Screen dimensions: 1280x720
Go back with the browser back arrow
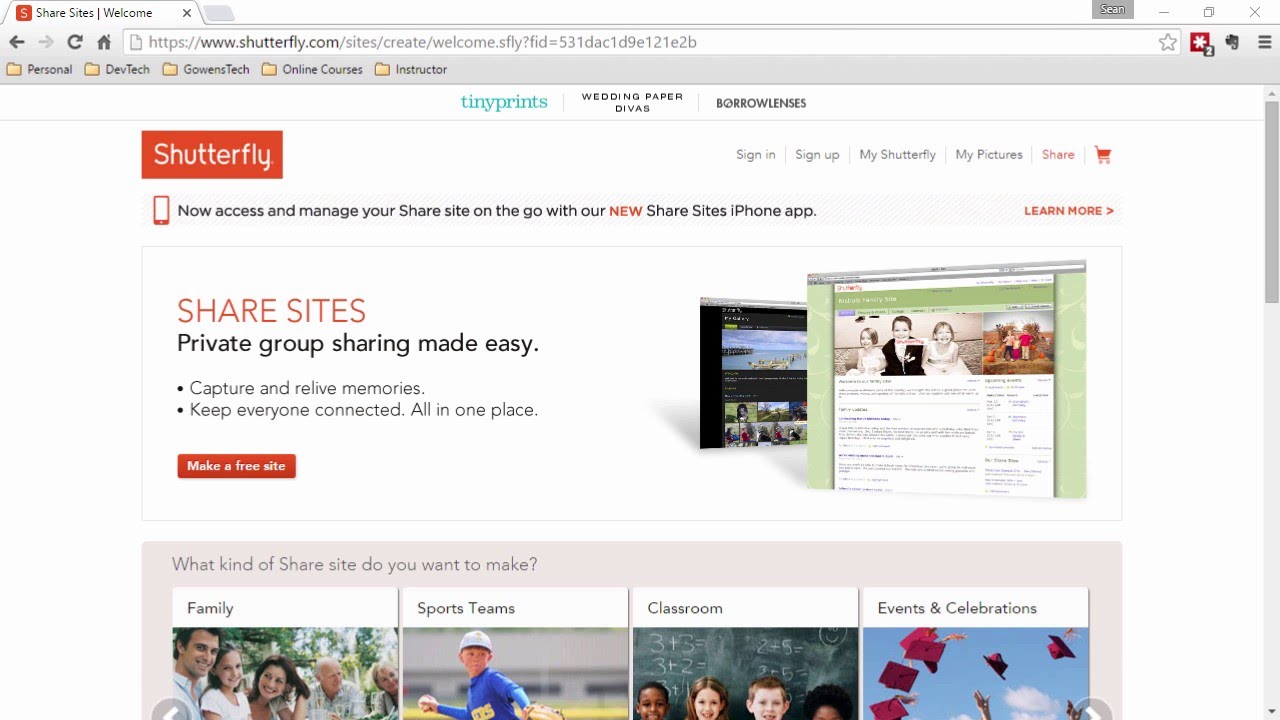(x=17, y=42)
